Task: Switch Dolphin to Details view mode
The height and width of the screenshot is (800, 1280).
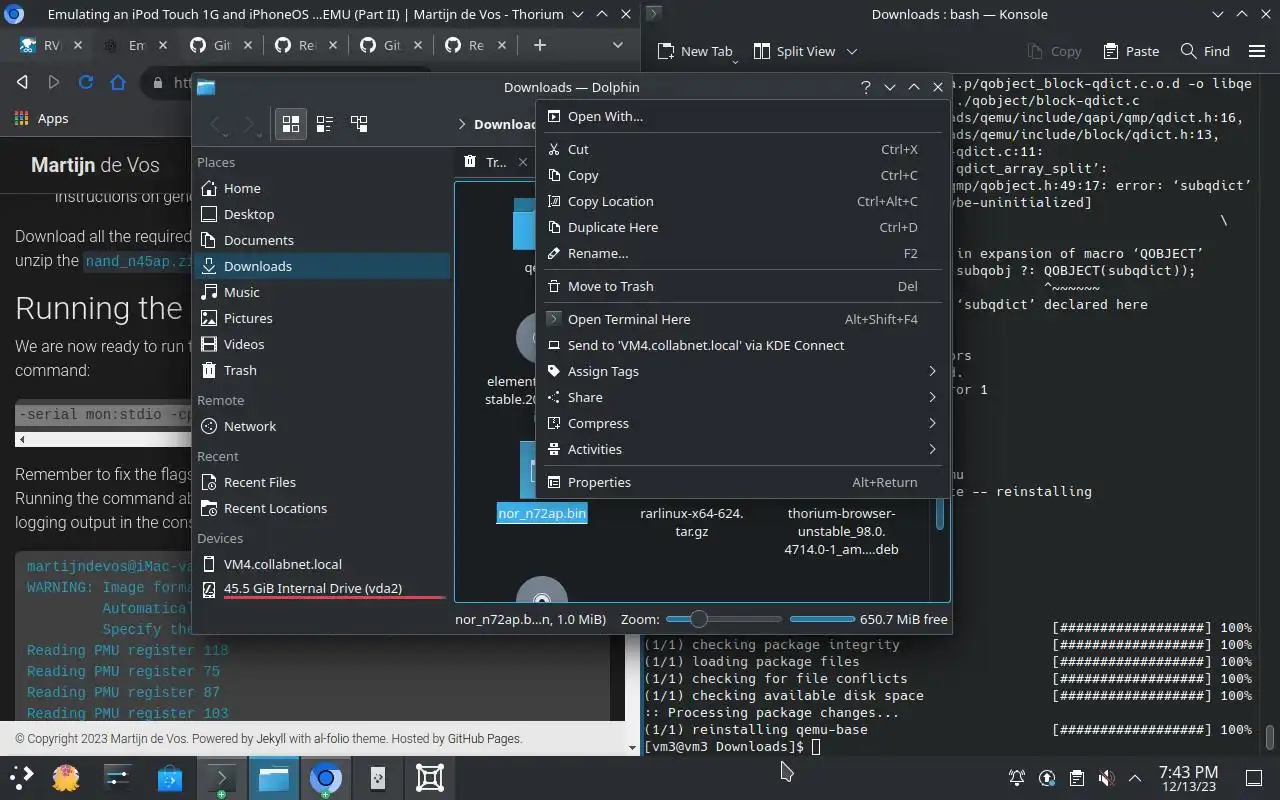Action: [359, 124]
